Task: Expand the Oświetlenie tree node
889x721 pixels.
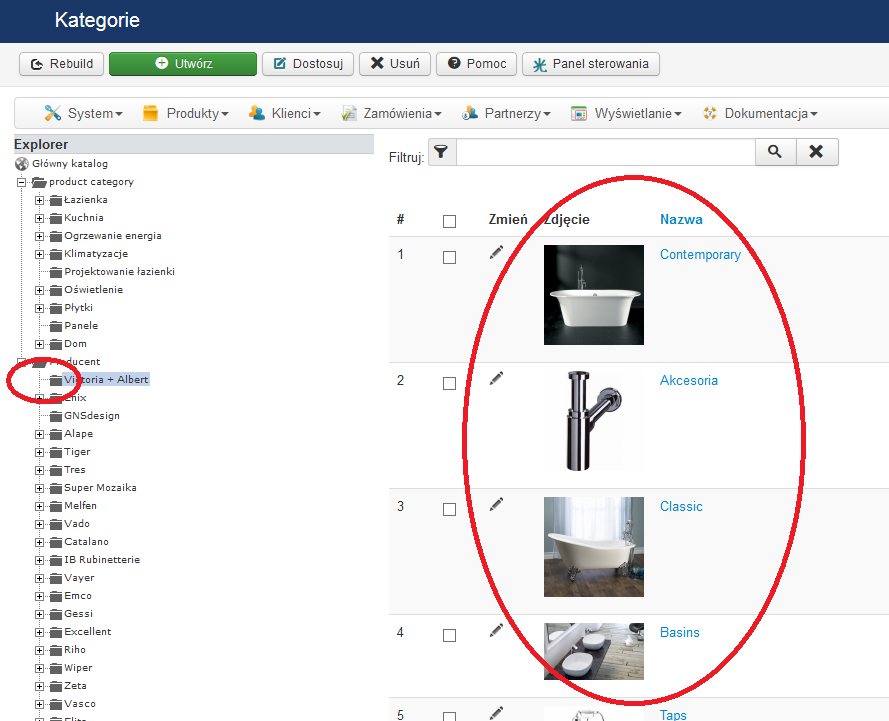Action: (39, 290)
